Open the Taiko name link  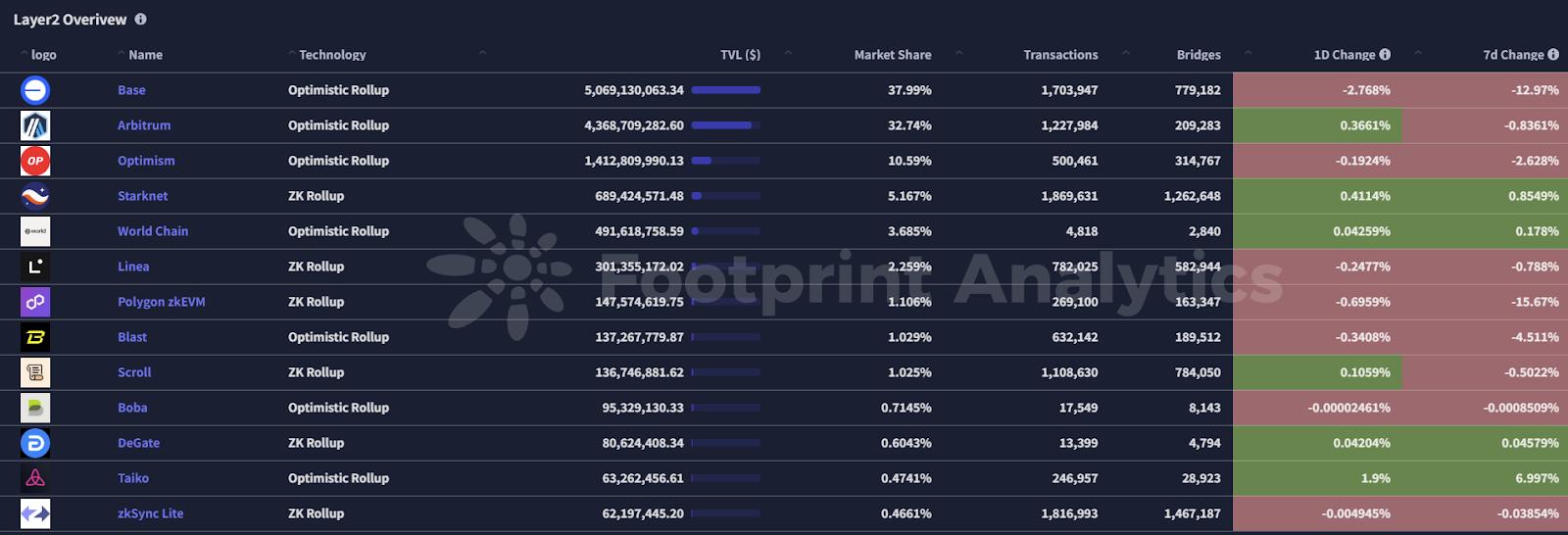(x=133, y=478)
